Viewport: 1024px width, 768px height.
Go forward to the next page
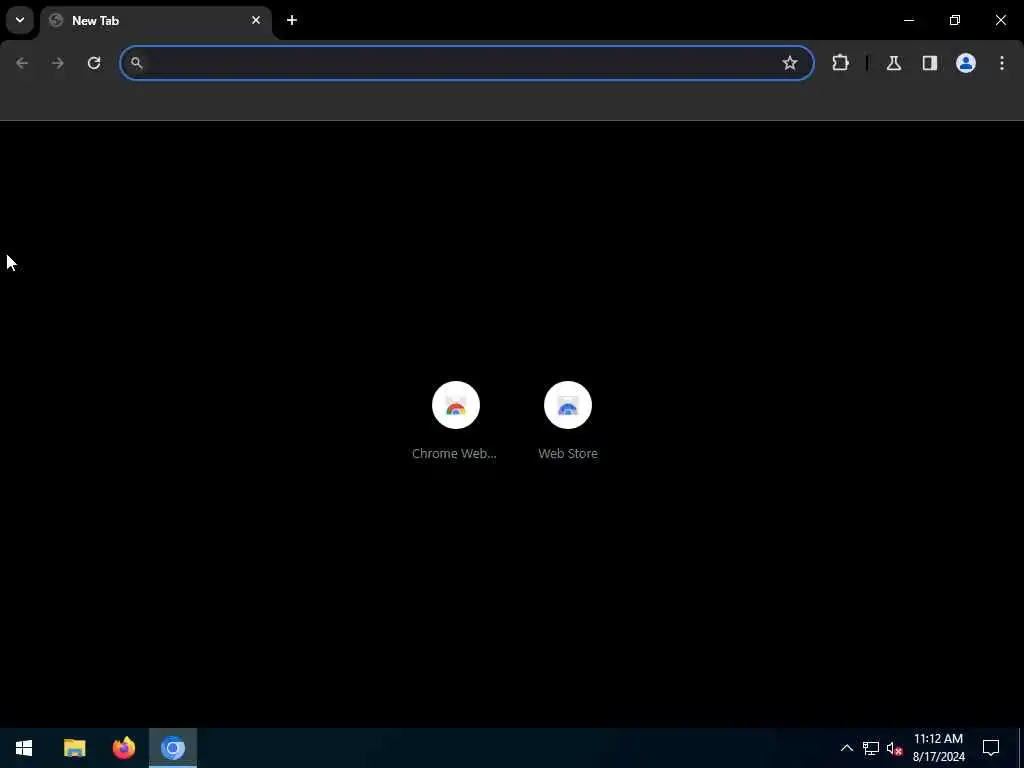tap(58, 63)
